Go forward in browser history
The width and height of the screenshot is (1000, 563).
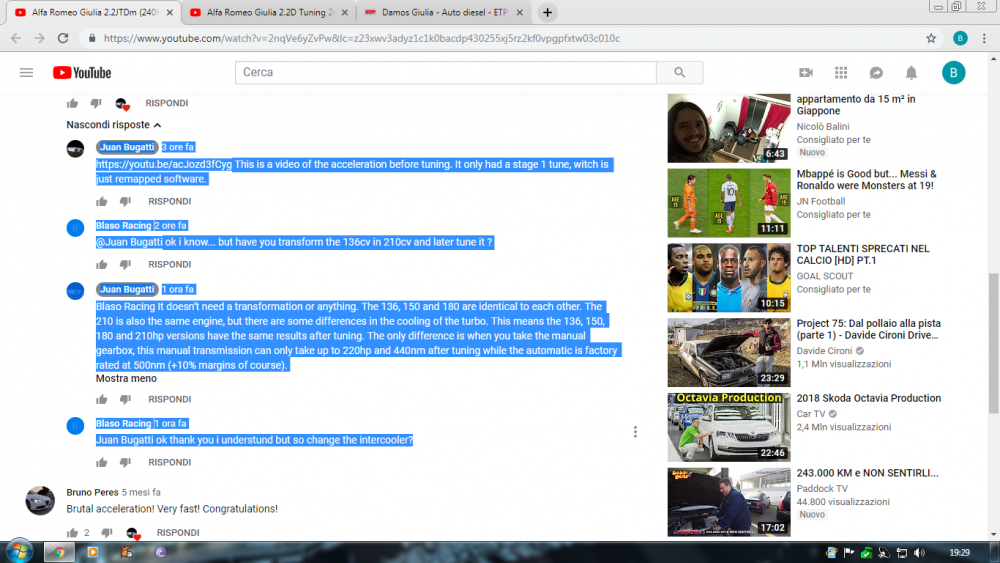(40, 38)
